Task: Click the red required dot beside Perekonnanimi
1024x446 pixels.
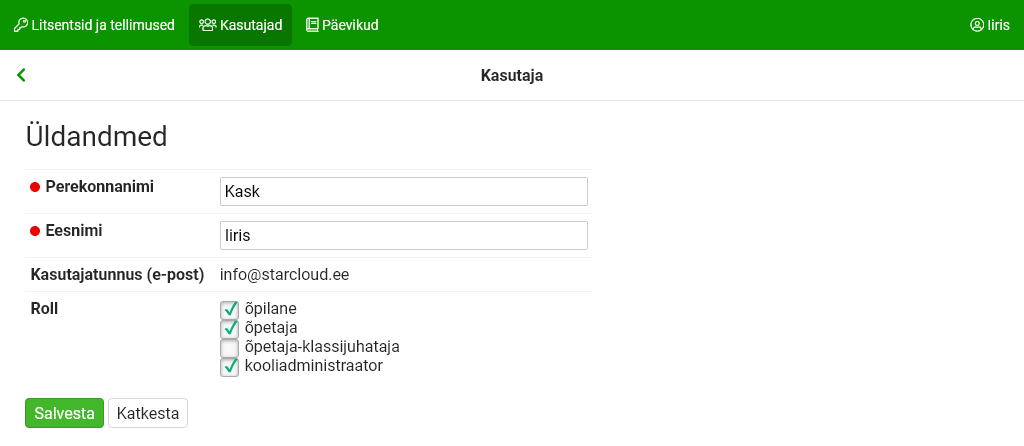Action: click(35, 187)
